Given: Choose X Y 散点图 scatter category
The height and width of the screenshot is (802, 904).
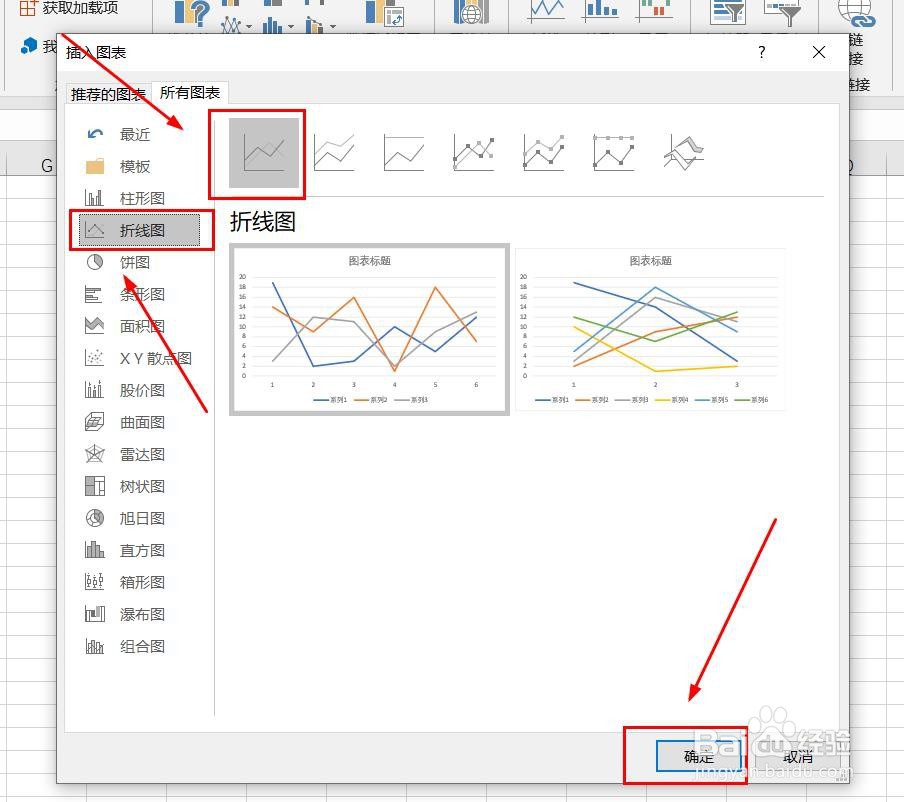Looking at the screenshot, I should tap(139, 359).
